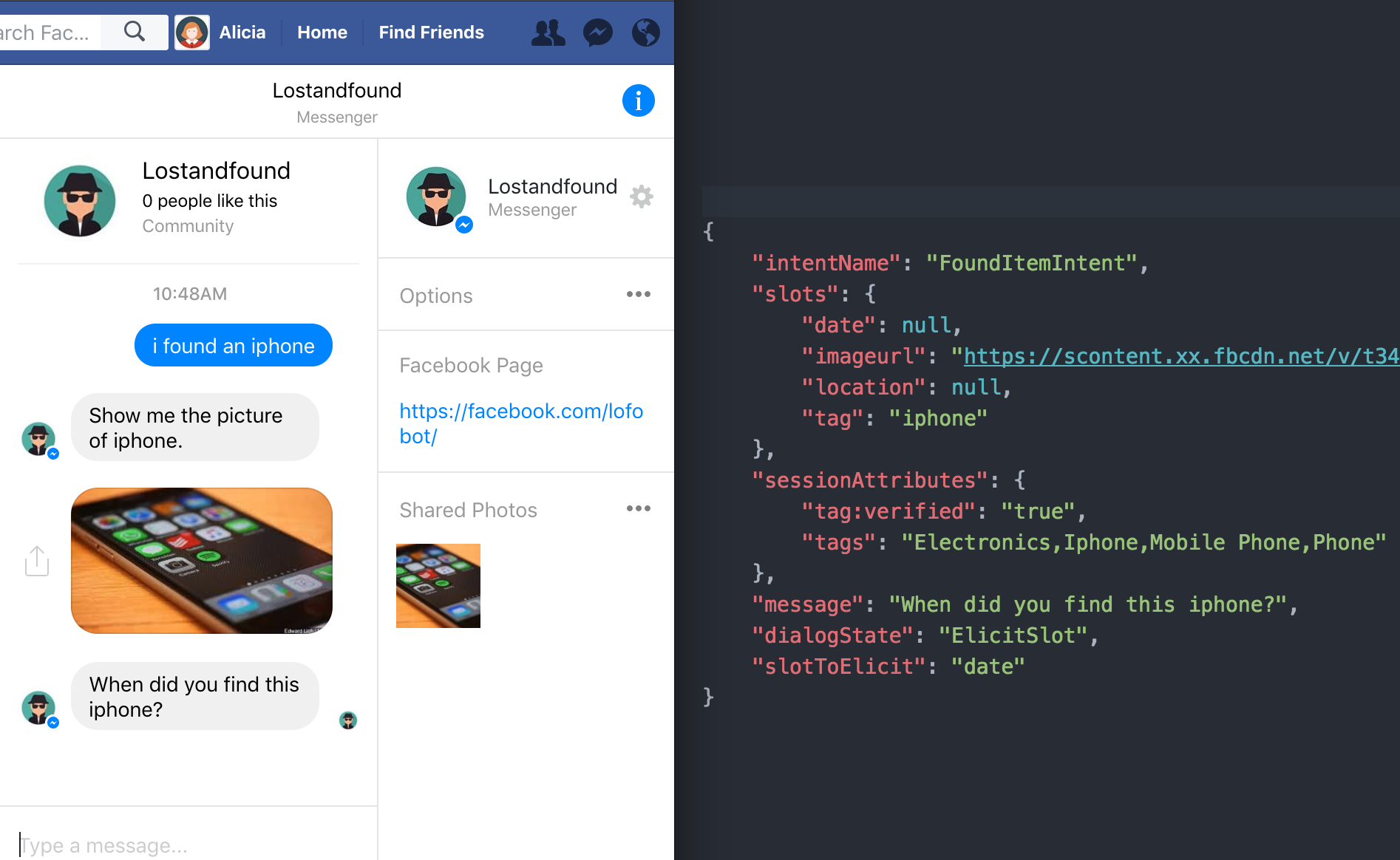Open the facebook.com/lofobot page link
The width and height of the screenshot is (1400, 860).
(x=521, y=423)
